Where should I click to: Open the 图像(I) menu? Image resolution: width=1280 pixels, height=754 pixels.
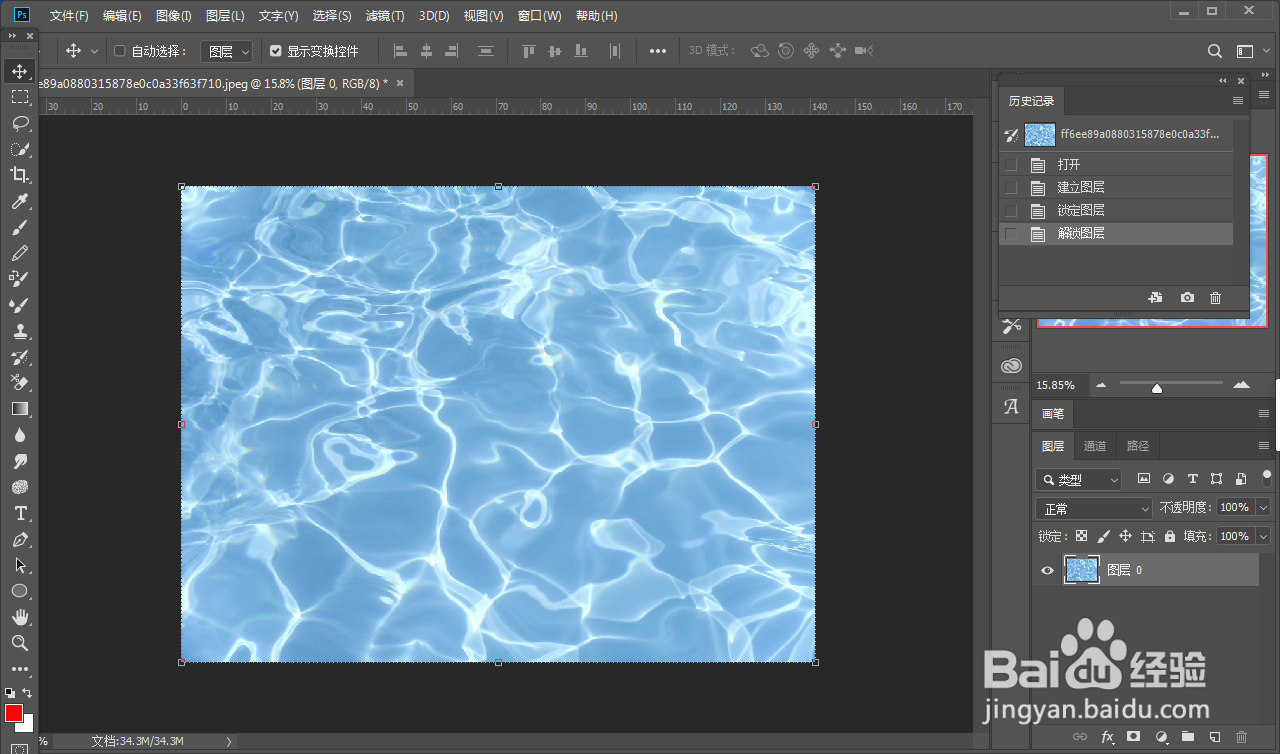click(174, 16)
